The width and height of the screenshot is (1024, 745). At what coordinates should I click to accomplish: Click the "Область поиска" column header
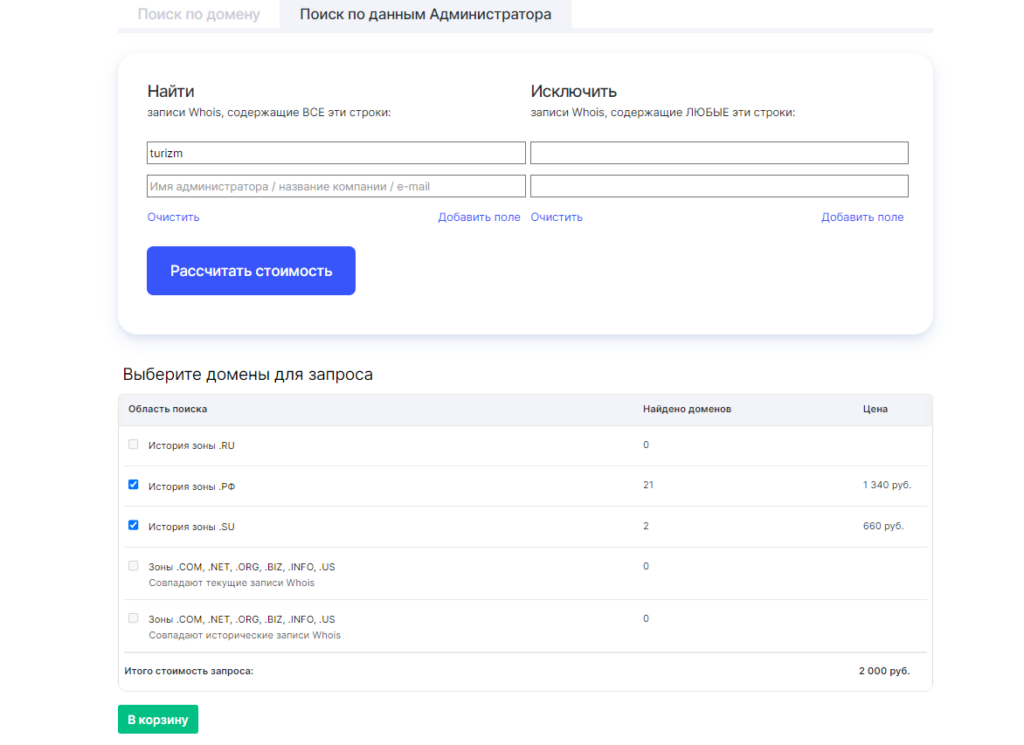[168, 409]
